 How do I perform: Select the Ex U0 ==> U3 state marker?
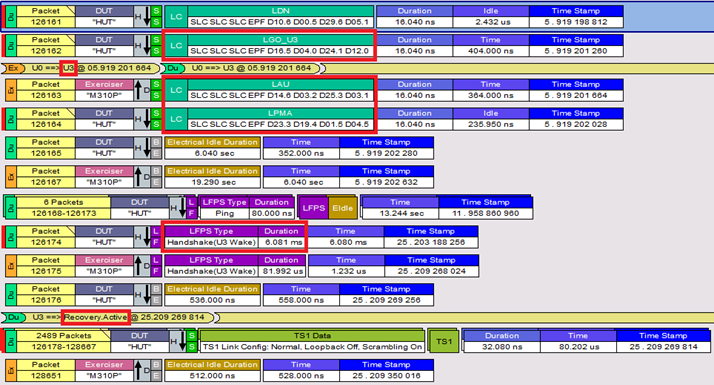82,68
